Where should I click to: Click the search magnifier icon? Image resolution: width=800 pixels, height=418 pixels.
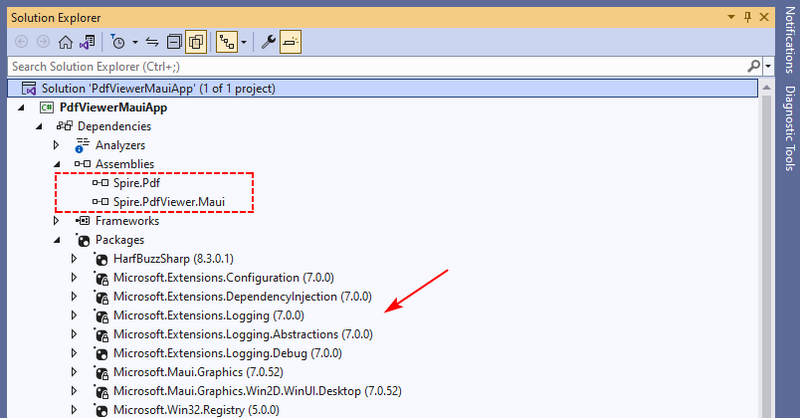pyautogui.click(x=754, y=66)
